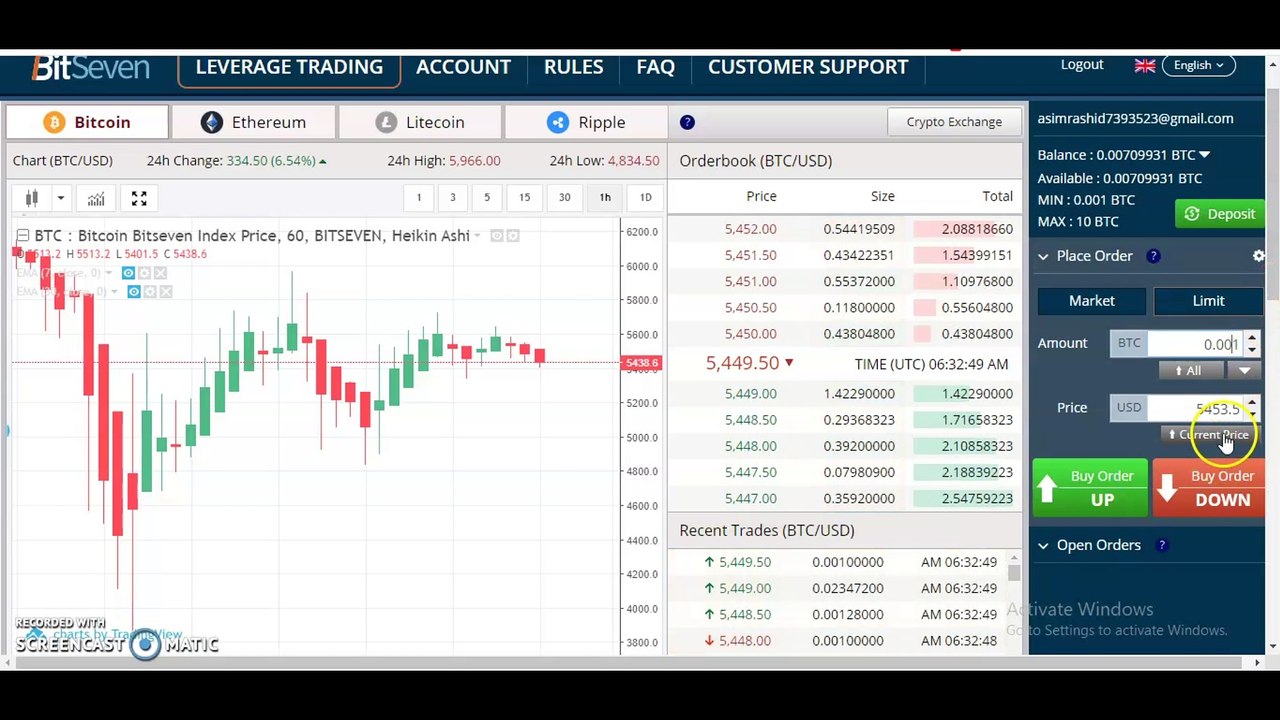
Task: Open Customer Support page
Action: coord(808,67)
